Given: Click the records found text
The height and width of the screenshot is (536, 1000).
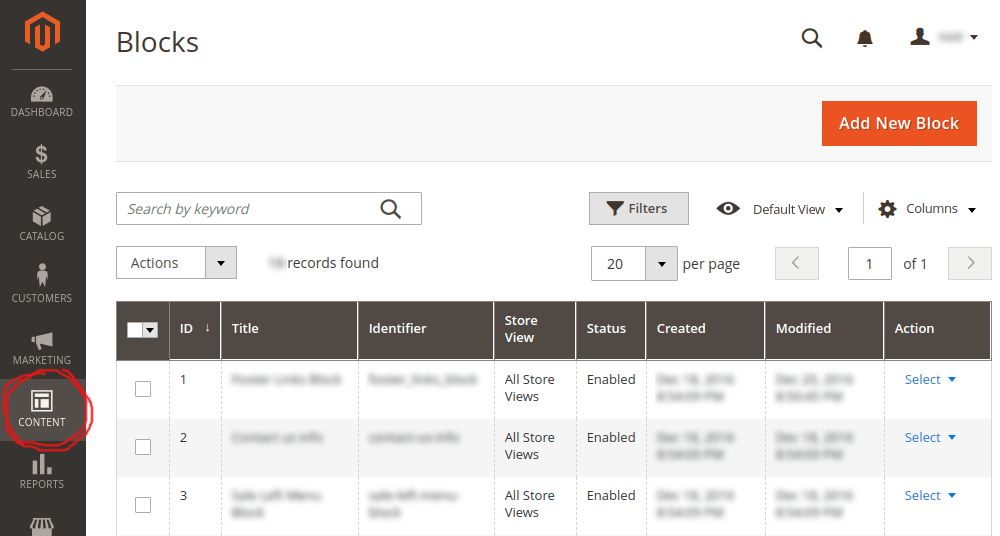Looking at the screenshot, I should pyautogui.click(x=333, y=263).
